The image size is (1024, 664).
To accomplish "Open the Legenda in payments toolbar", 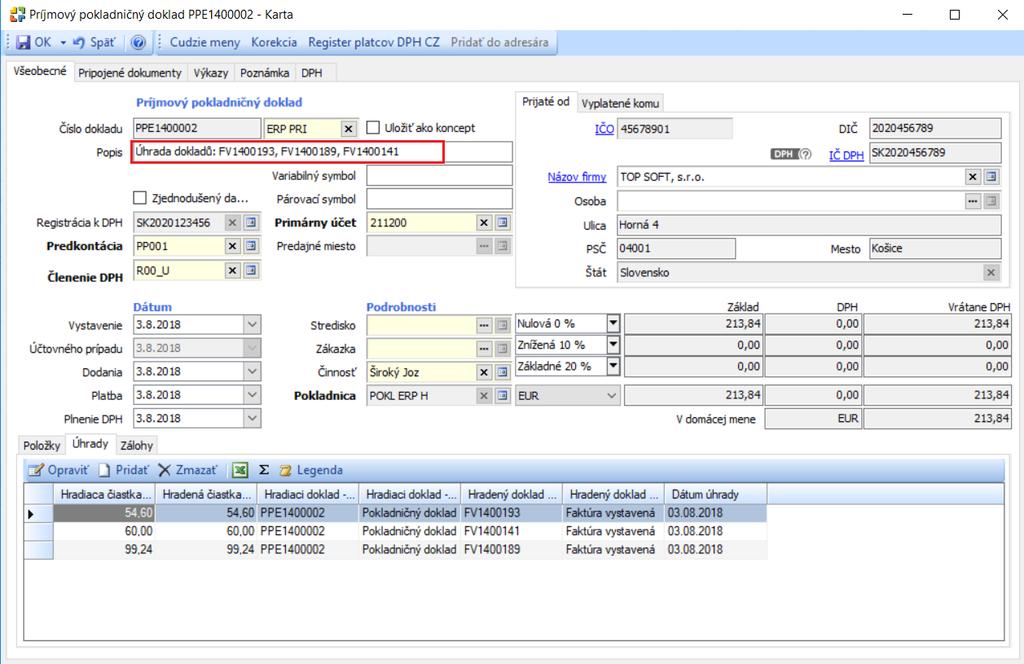I will [312, 470].
